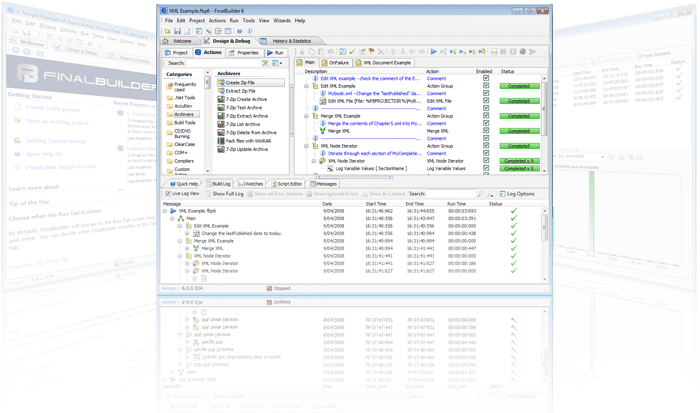Click the blue help icon in main toolbar
The width and height of the screenshot is (700, 413).
pos(239,31)
